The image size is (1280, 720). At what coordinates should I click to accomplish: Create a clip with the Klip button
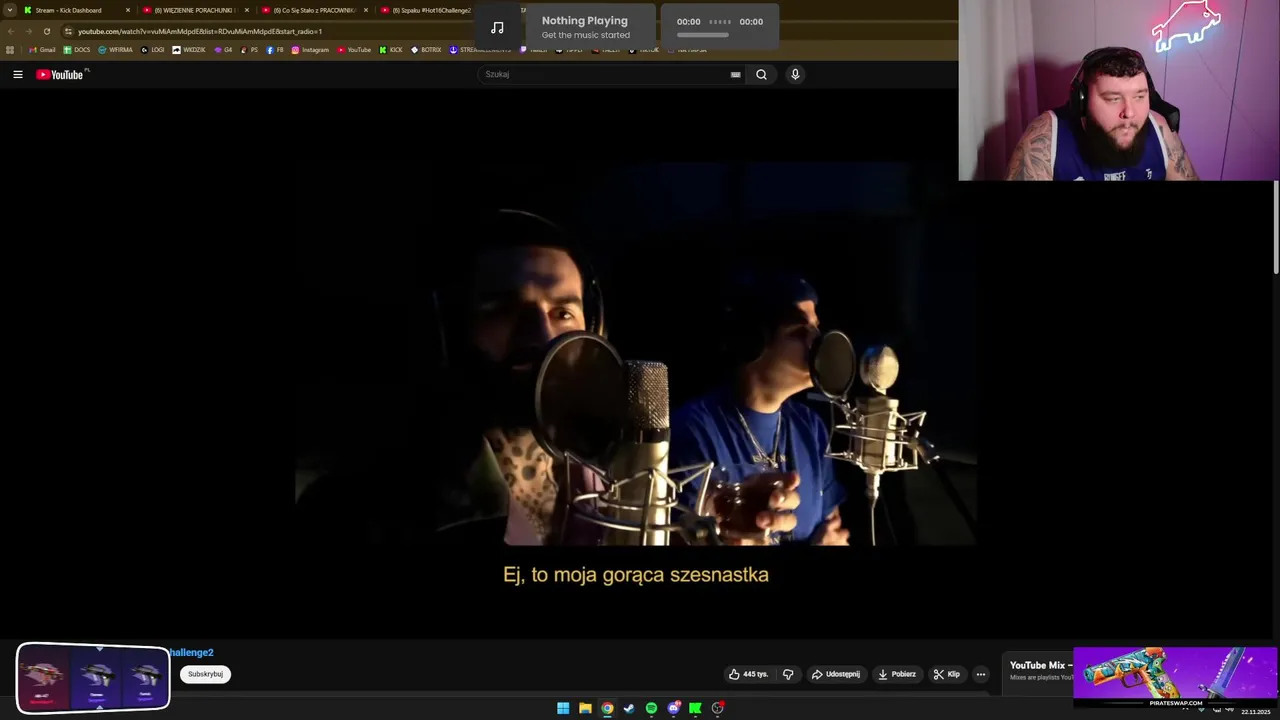coord(947,674)
